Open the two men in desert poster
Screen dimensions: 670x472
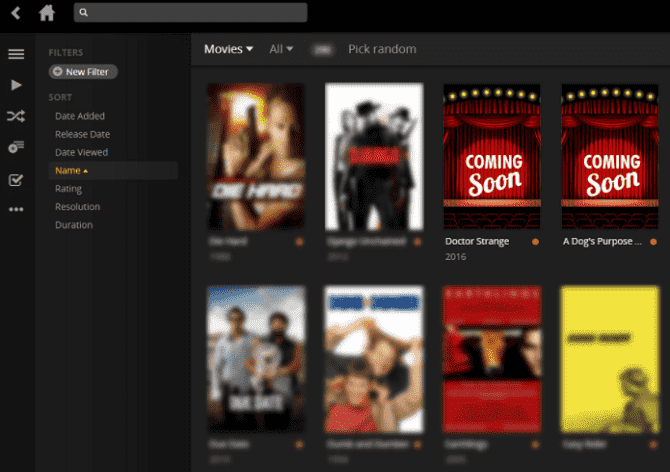point(256,359)
